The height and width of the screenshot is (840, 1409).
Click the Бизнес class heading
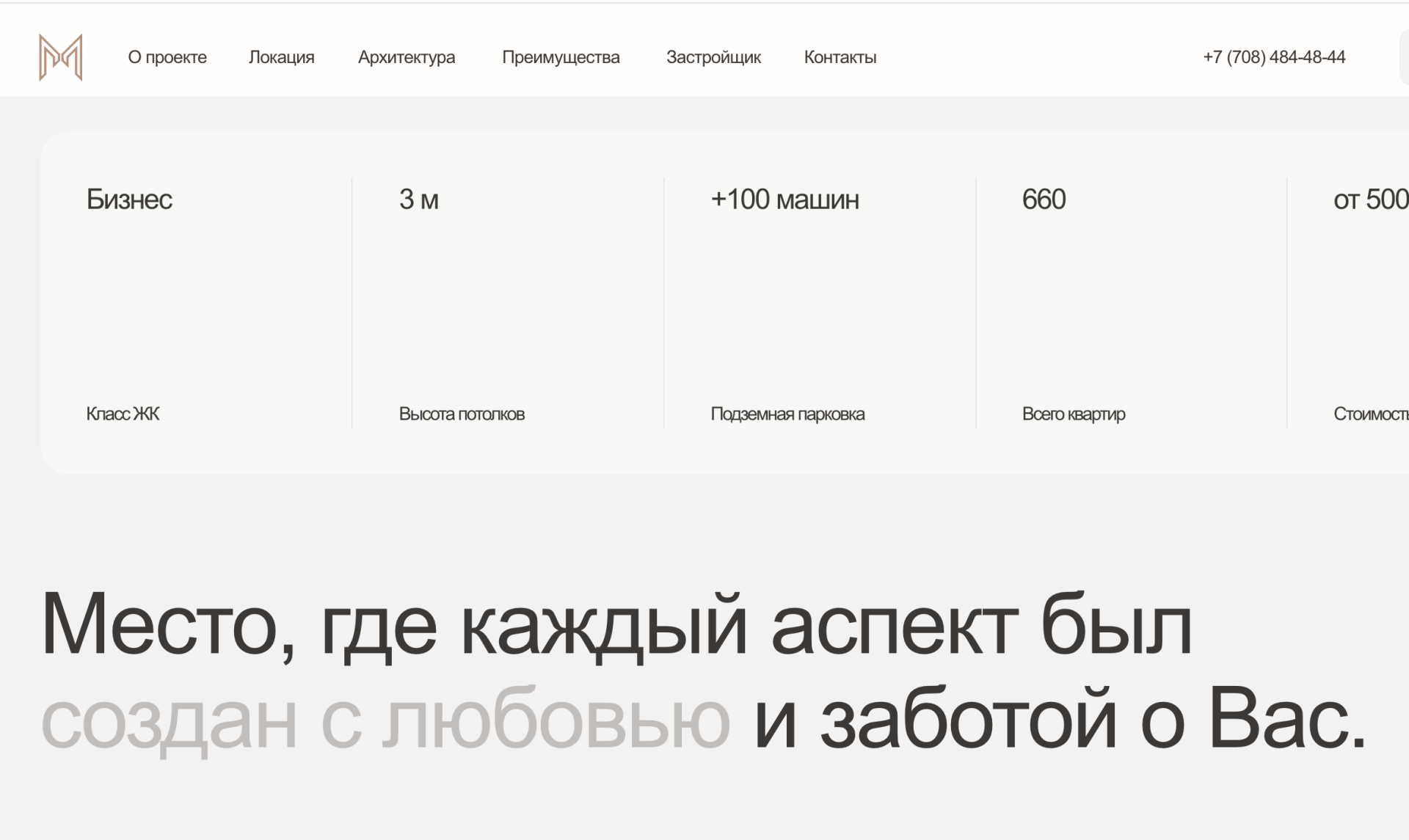click(x=129, y=200)
